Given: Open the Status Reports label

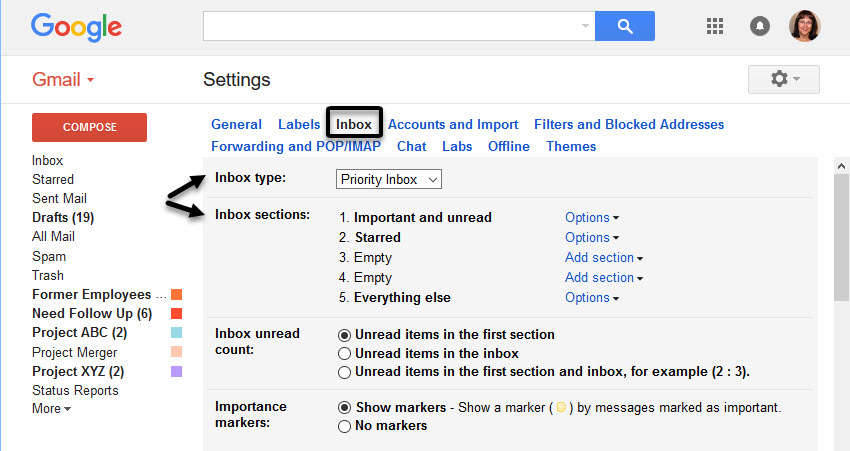Looking at the screenshot, I should 75,390.
